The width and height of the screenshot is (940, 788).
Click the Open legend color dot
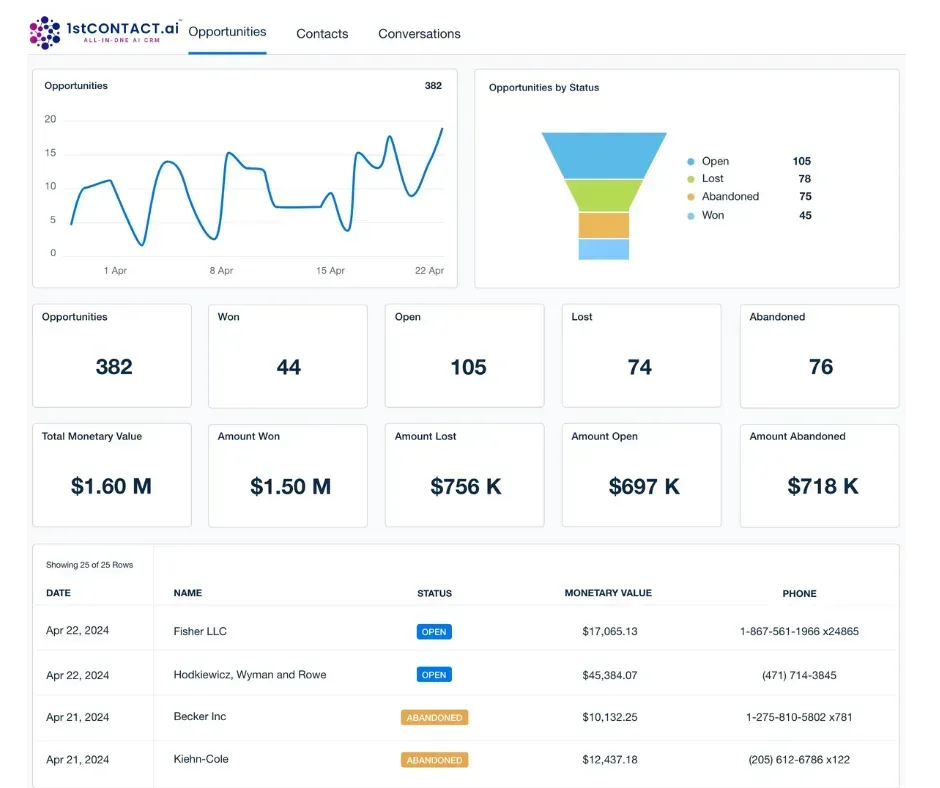point(691,162)
